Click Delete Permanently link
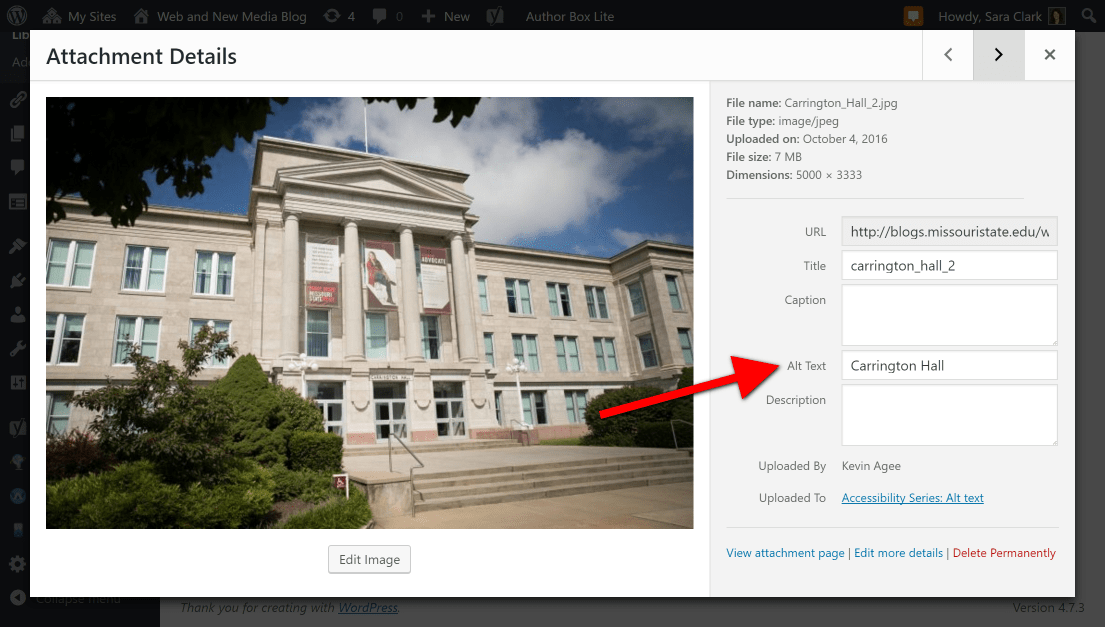Screen dimensions: 1105x627 point(1004,553)
